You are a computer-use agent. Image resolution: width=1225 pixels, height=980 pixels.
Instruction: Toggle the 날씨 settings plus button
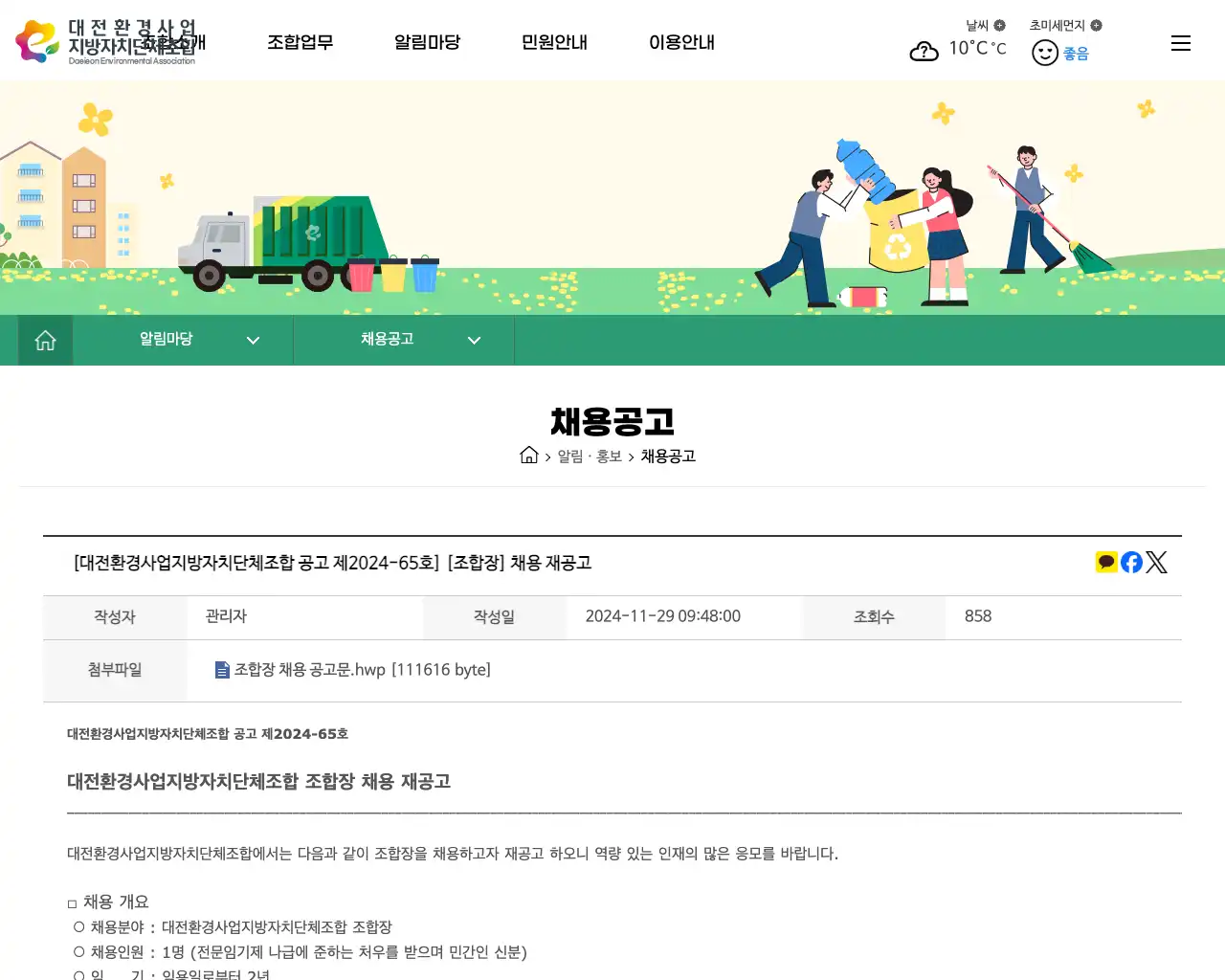1001,26
